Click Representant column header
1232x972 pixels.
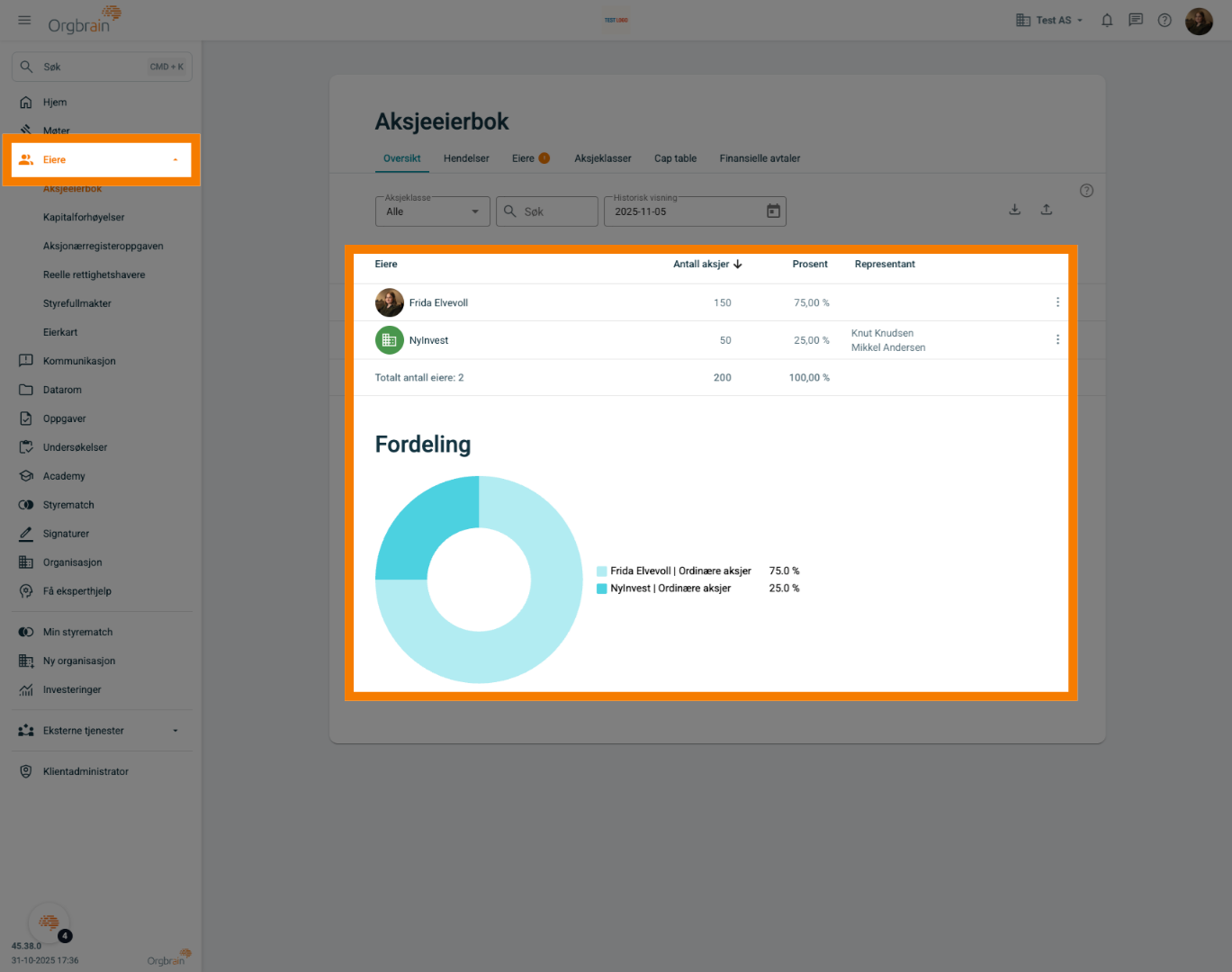[885, 264]
